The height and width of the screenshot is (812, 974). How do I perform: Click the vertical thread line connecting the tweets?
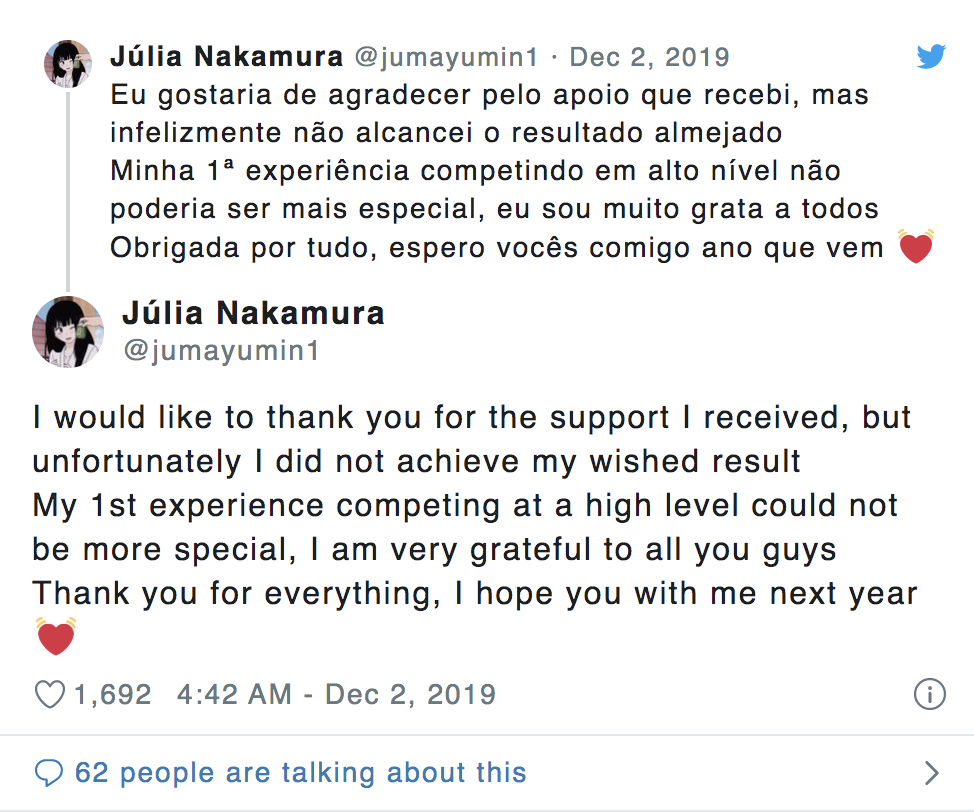68,190
